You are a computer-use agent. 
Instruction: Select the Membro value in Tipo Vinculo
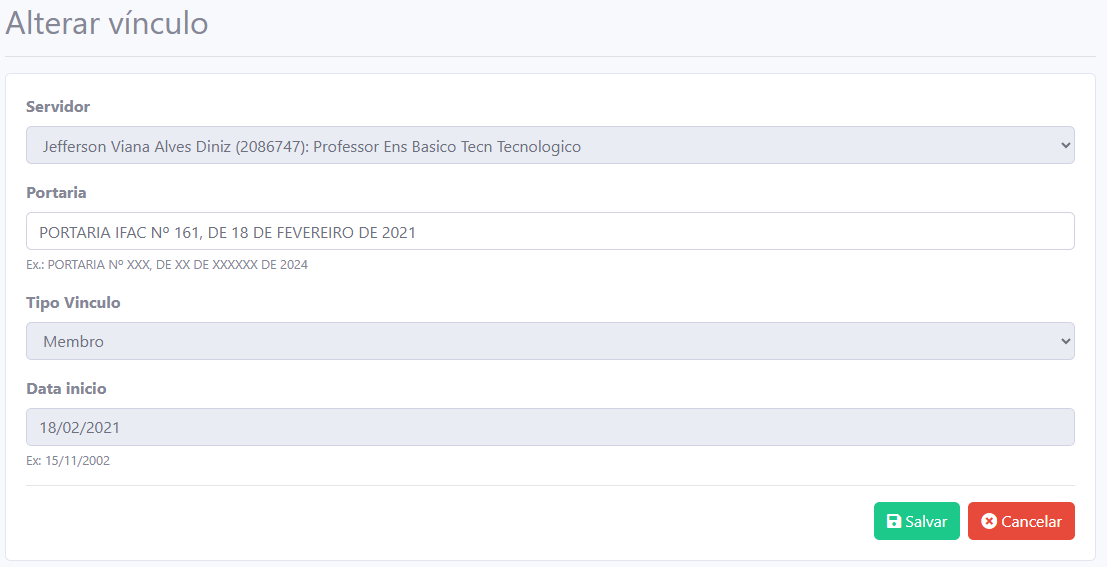click(73, 342)
